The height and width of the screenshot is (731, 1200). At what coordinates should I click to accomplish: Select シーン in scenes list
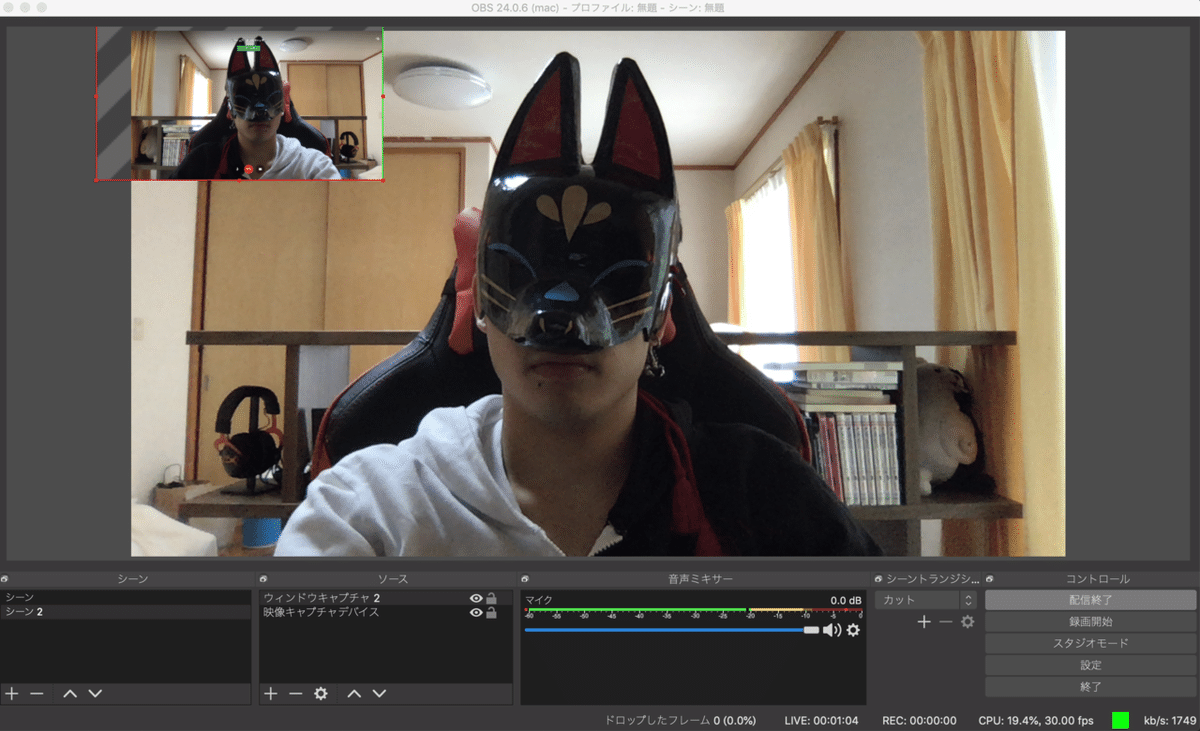pos(125,597)
